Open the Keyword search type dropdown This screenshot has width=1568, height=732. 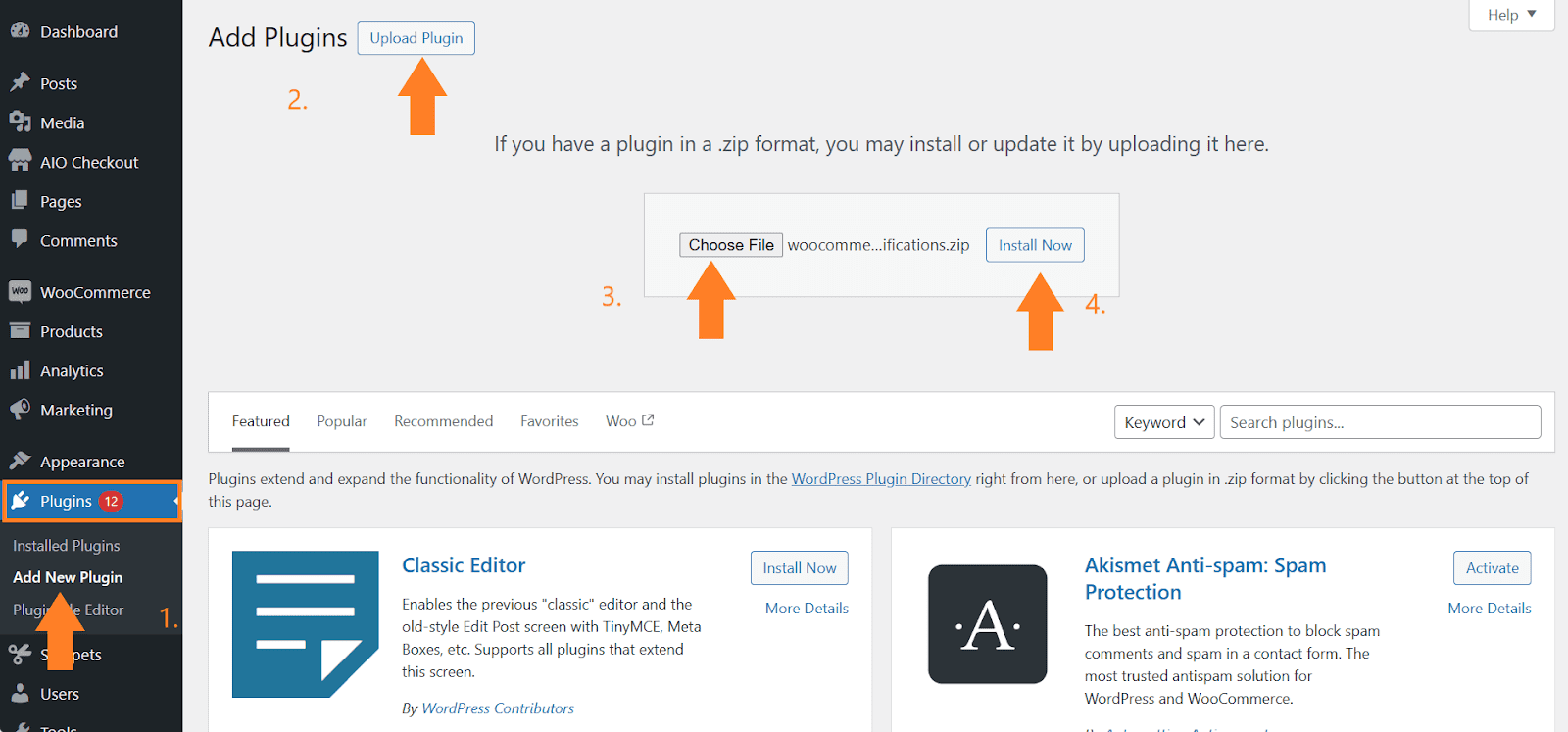(1164, 422)
